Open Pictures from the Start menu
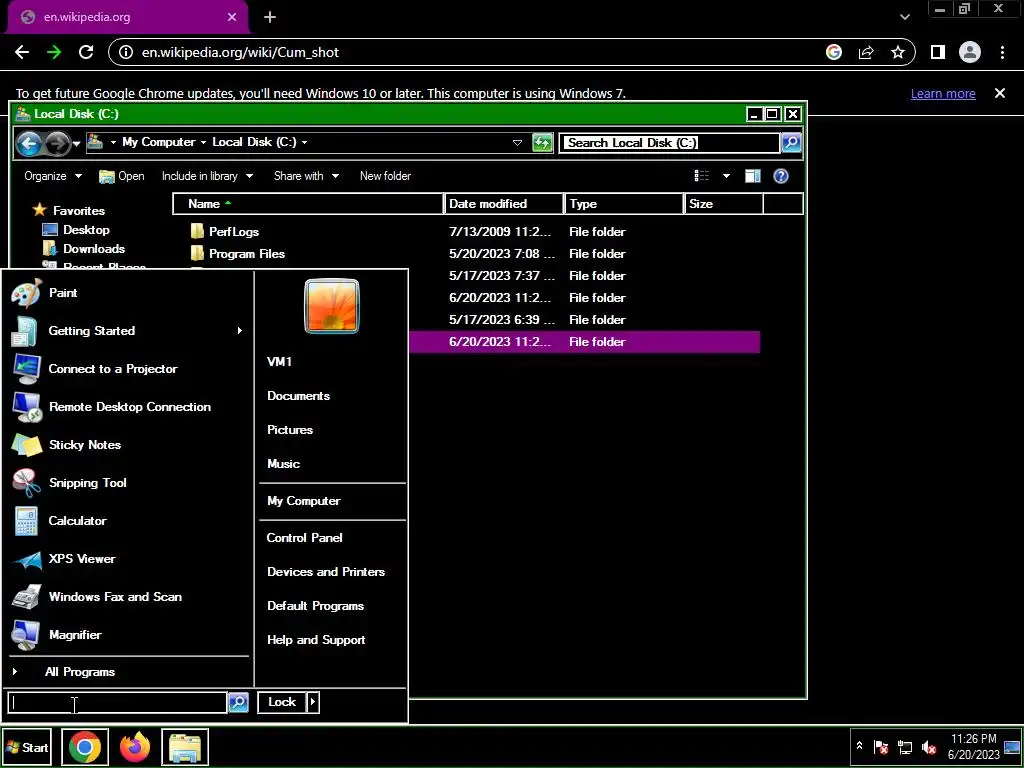This screenshot has height=768, width=1024. [290, 430]
